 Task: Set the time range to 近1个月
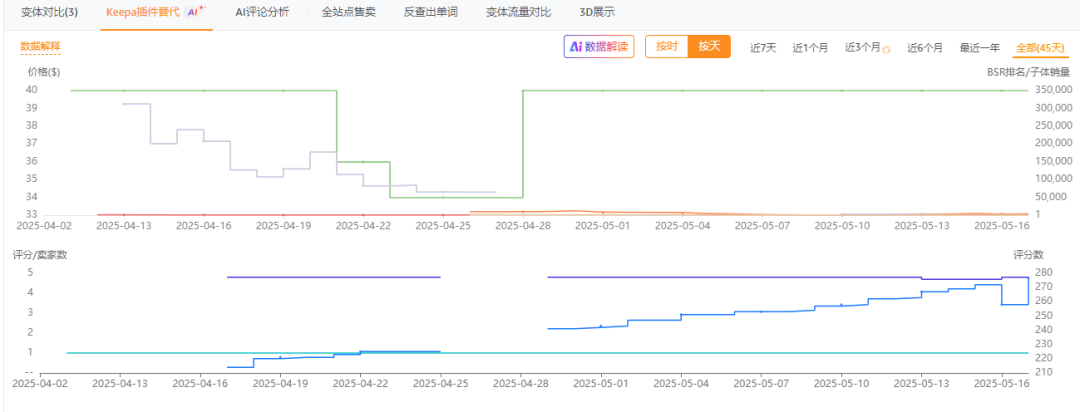[x=810, y=48]
